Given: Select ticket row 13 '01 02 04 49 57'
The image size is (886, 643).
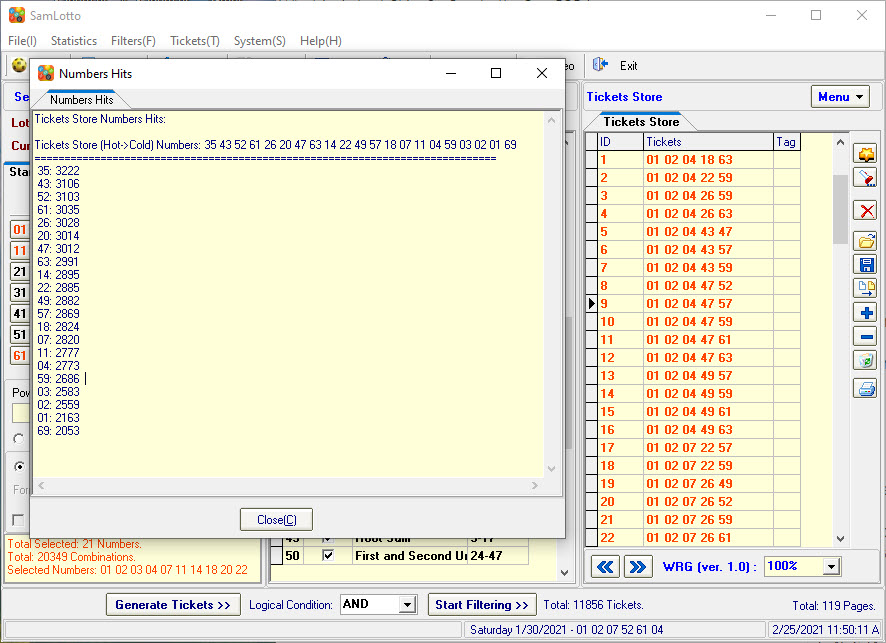Looking at the screenshot, I should tap(693, 376).
